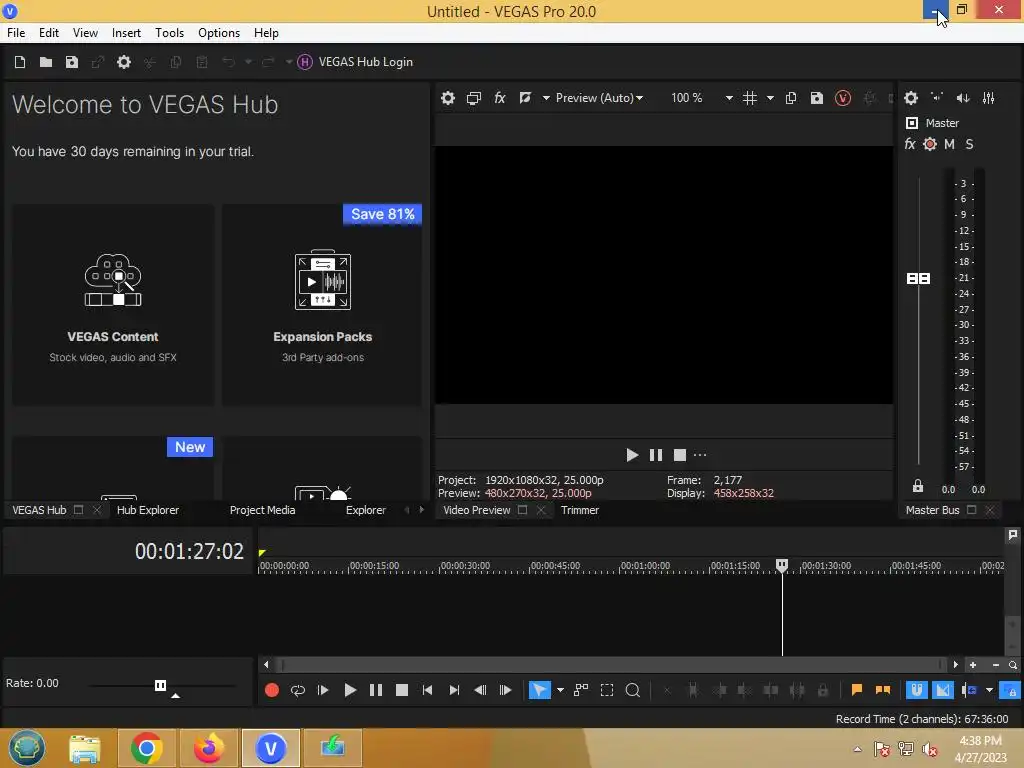Expand the split screen view dropdown arrow
1024x768 pixels.
pyautogui.click(x=546, y=98)
